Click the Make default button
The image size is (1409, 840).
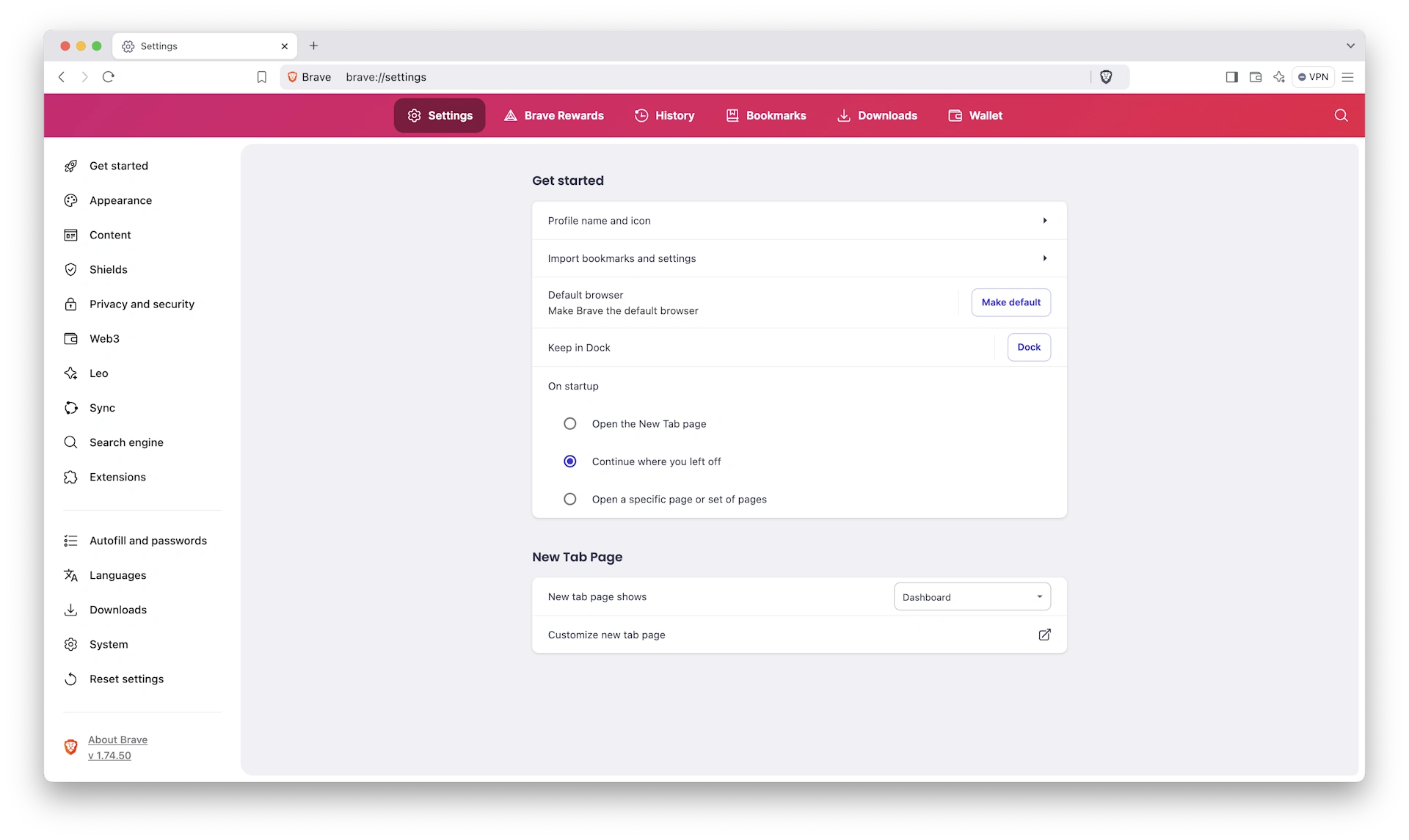point(1011,302)
